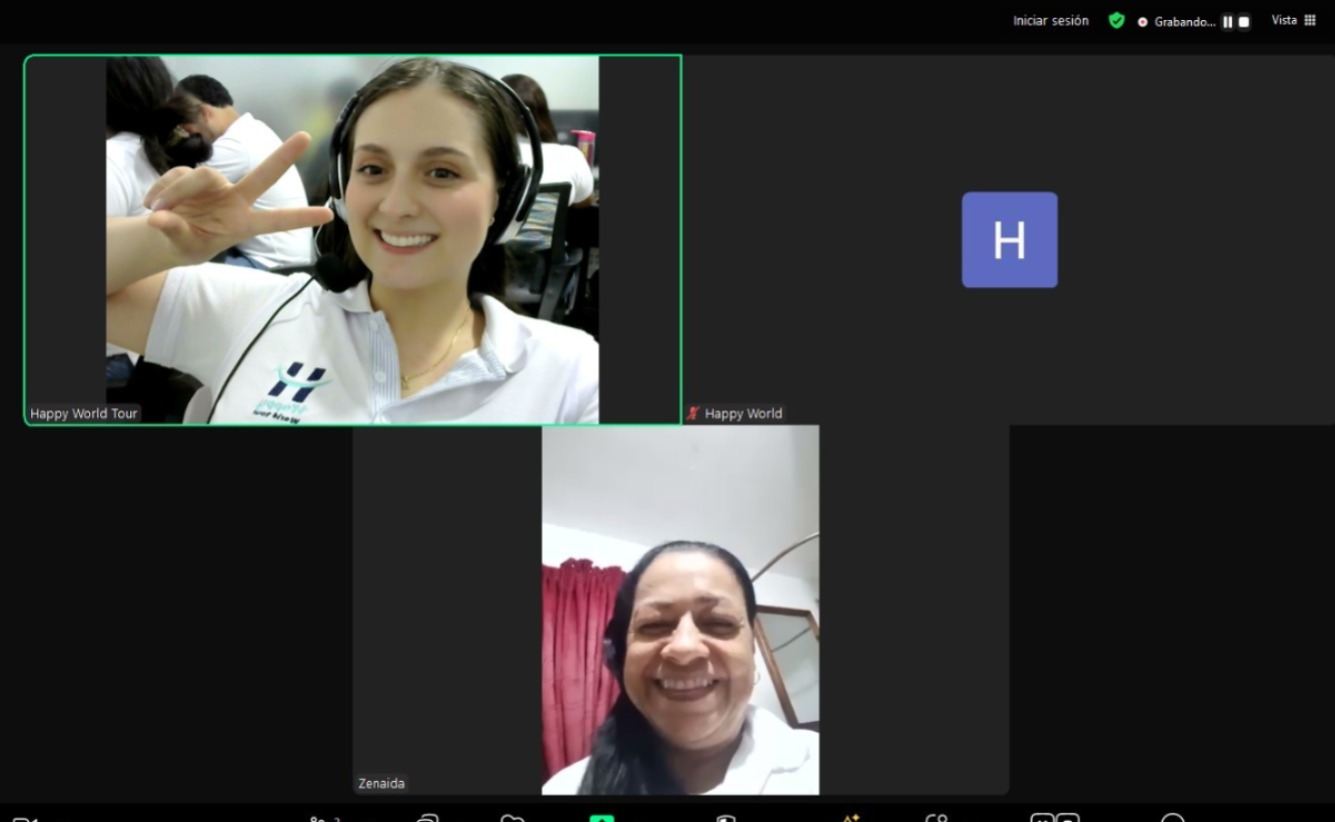Click the Happy World participant name label

click(x=743, y=413)
